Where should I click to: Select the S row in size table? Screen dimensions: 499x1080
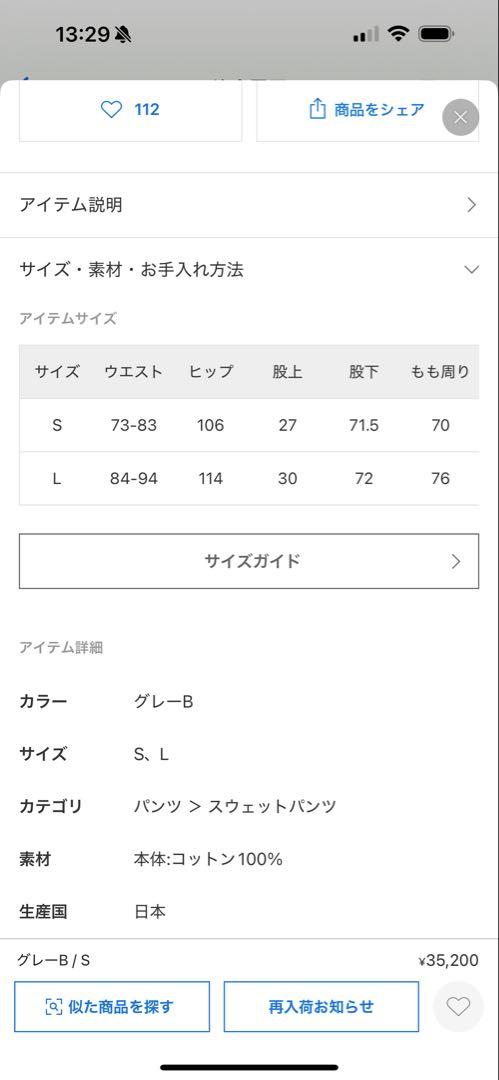click(x=249, y=425)
